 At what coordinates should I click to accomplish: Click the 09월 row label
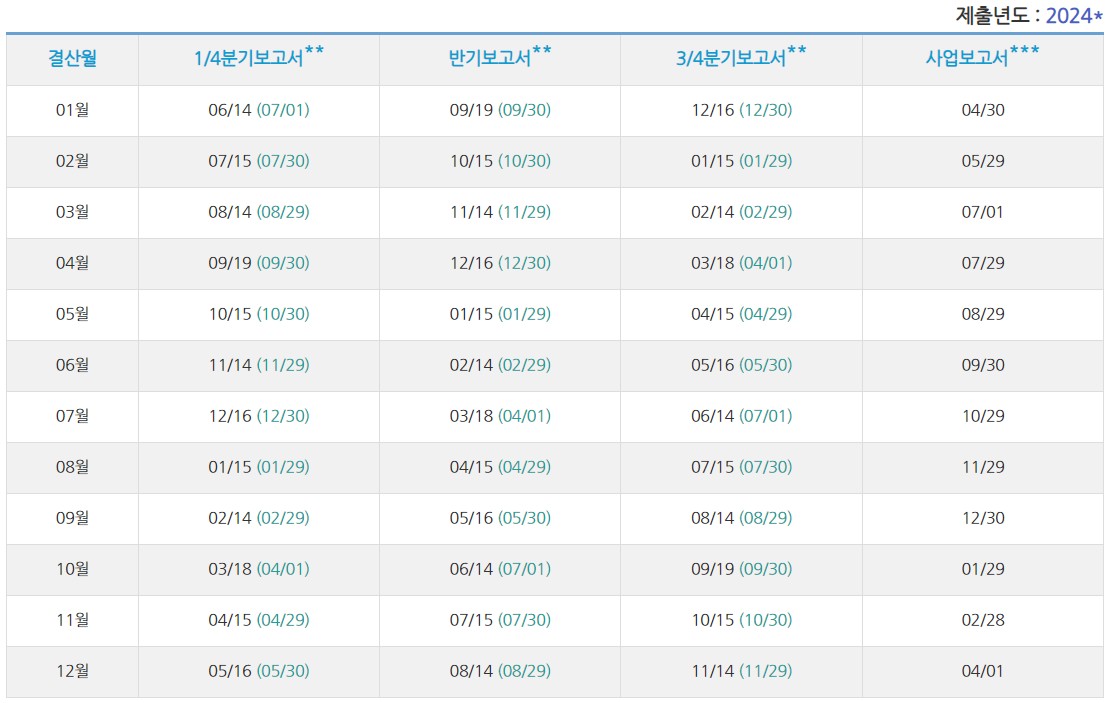pos(72,518)
